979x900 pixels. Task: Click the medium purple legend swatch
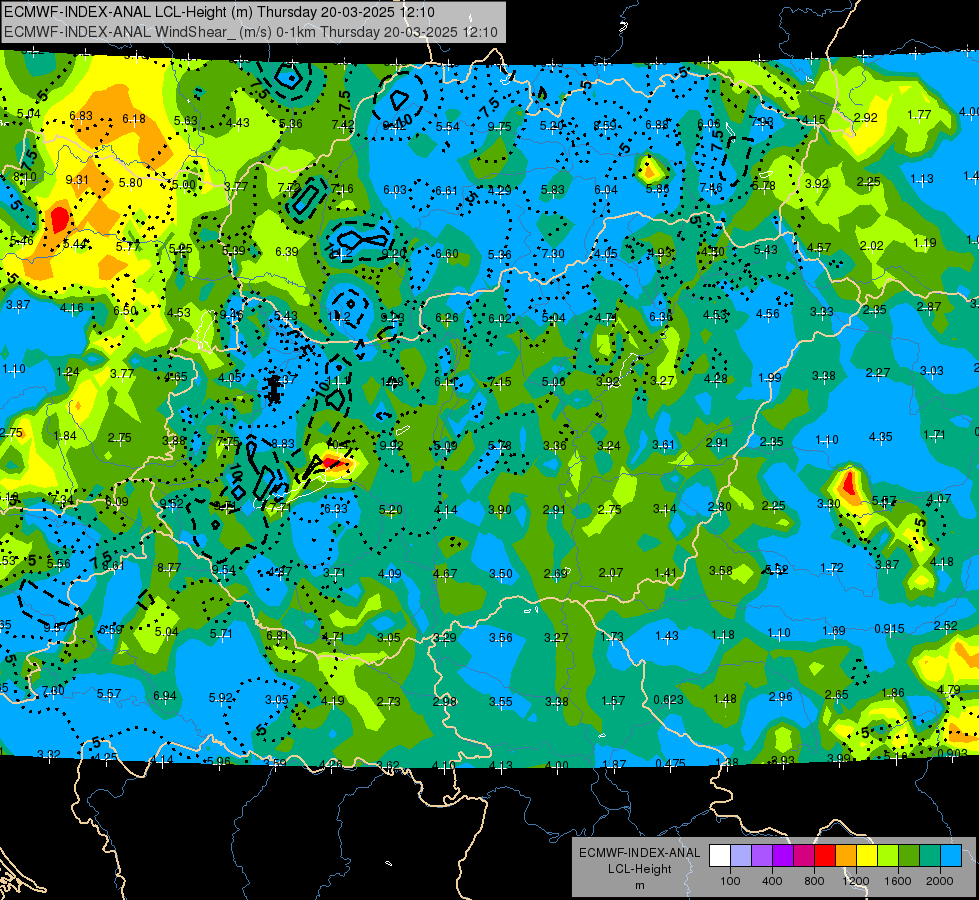pyautogui.click(x=762, y=856)
